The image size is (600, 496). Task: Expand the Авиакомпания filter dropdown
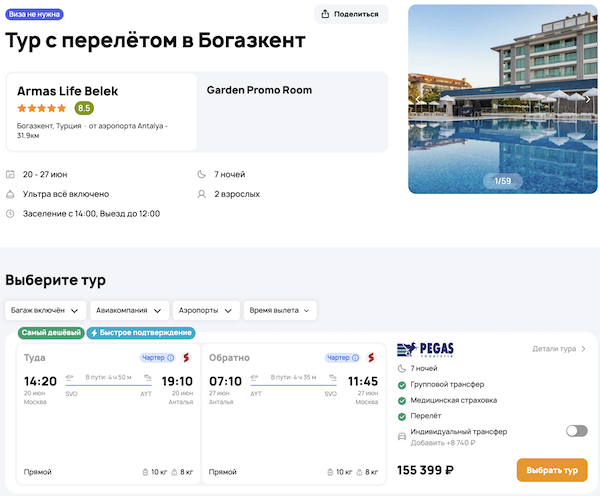(128, 310)
